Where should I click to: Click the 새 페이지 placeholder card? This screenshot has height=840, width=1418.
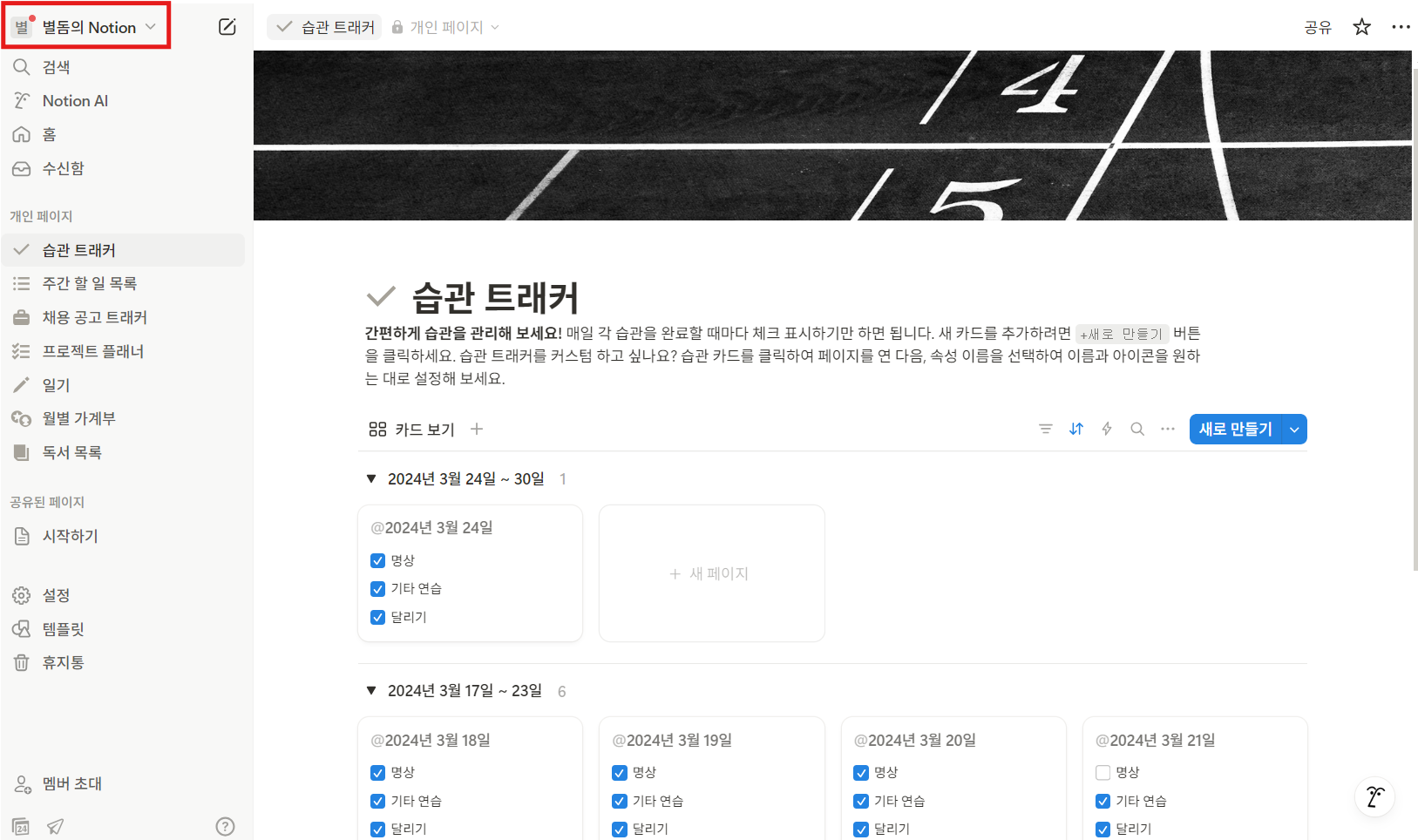tap(710, 572)
